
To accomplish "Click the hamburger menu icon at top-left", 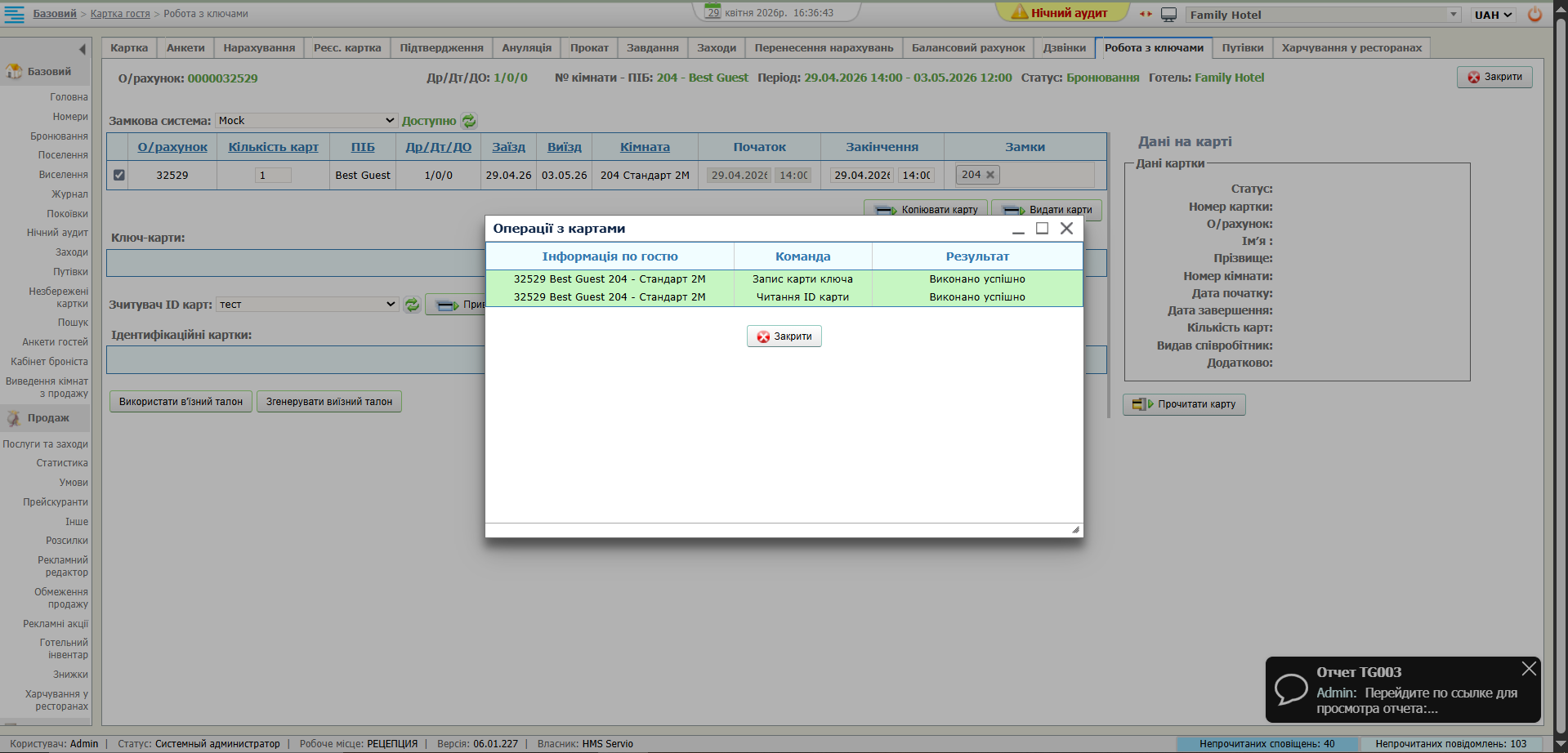I will click(x=15, y=14).
